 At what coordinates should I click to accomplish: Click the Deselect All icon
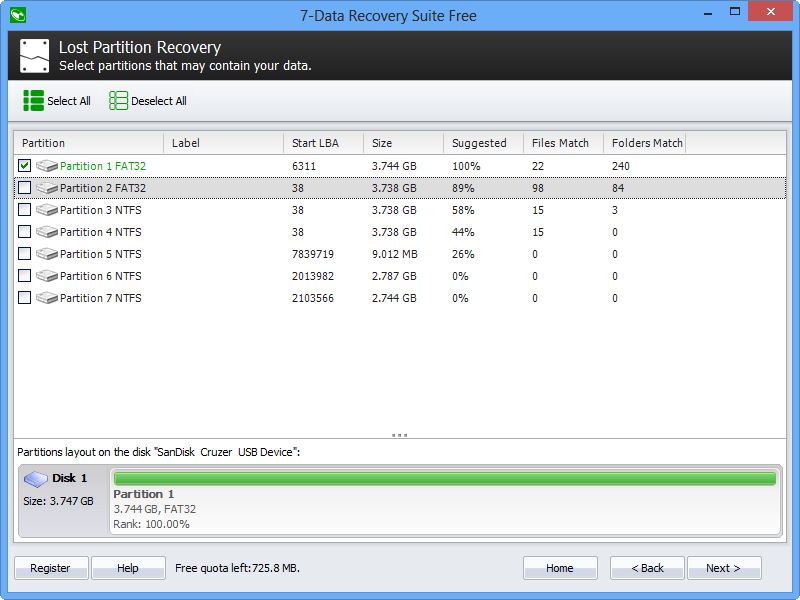[118, 101]
